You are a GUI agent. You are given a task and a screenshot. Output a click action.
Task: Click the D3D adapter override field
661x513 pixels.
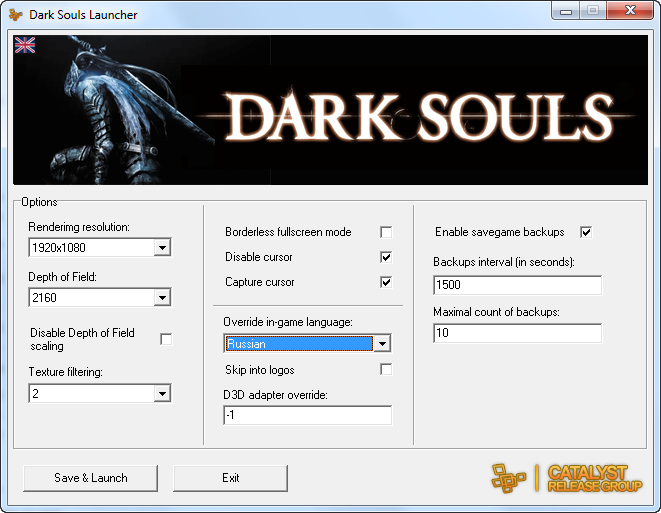tap(308, 415)
